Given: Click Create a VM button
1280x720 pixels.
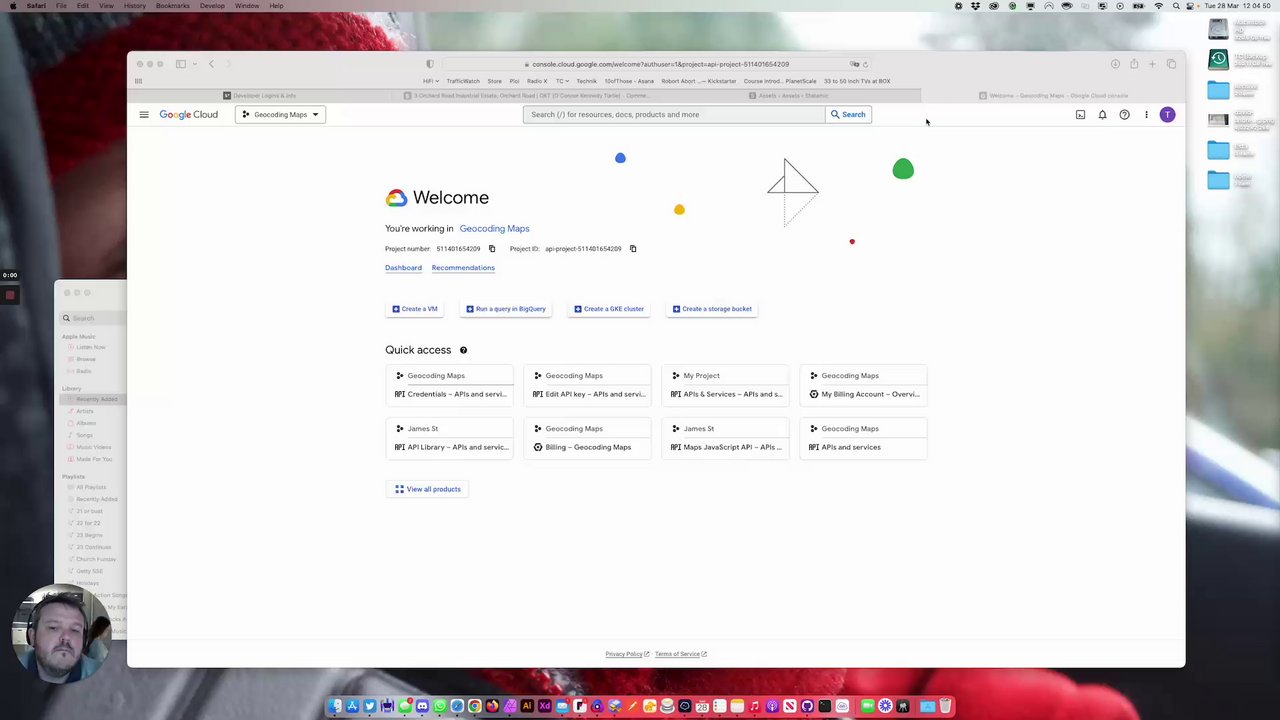Looking at the screenshot, I should [415, 309].
